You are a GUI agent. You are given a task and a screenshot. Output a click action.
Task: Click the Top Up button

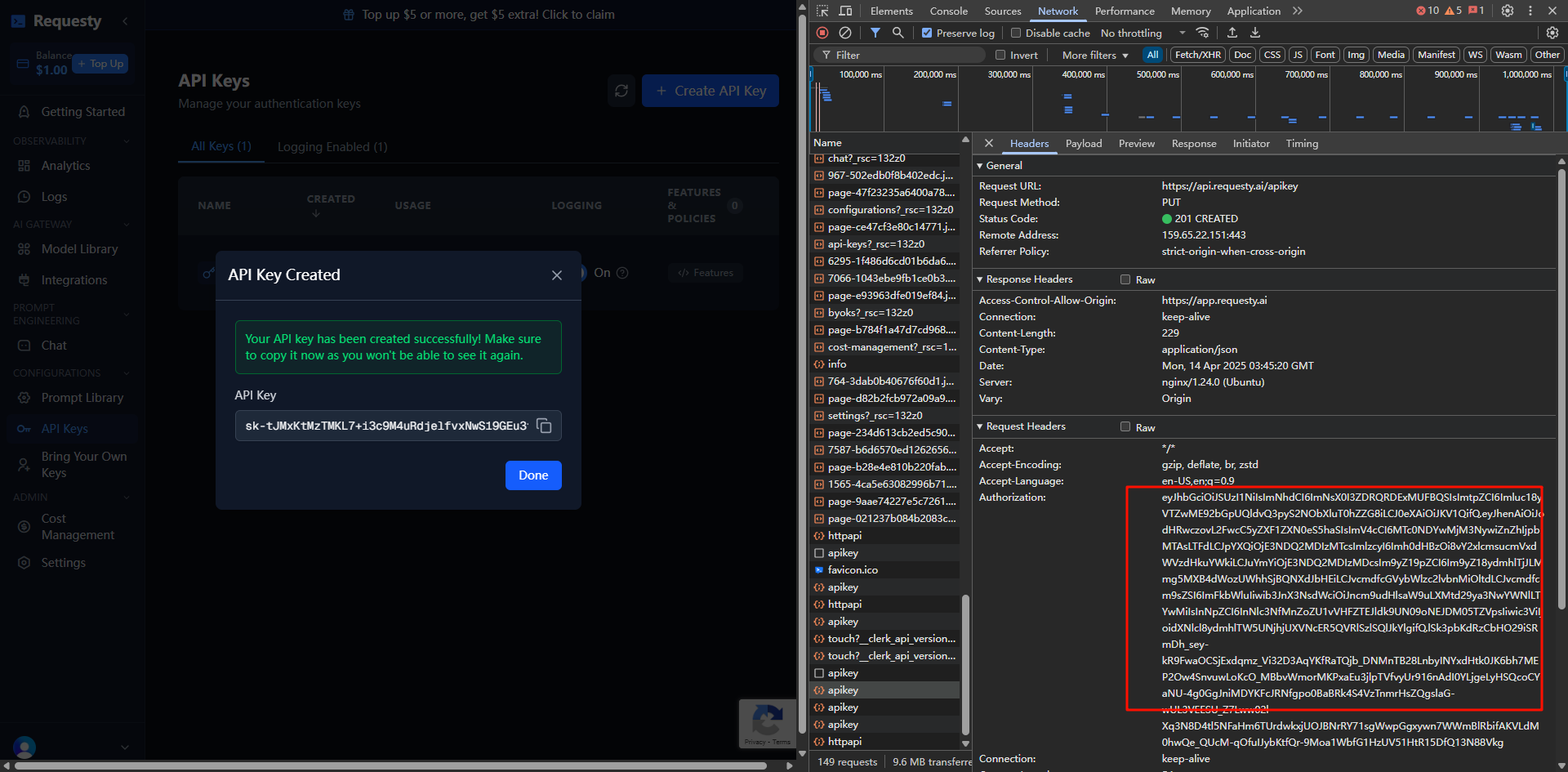100,64
